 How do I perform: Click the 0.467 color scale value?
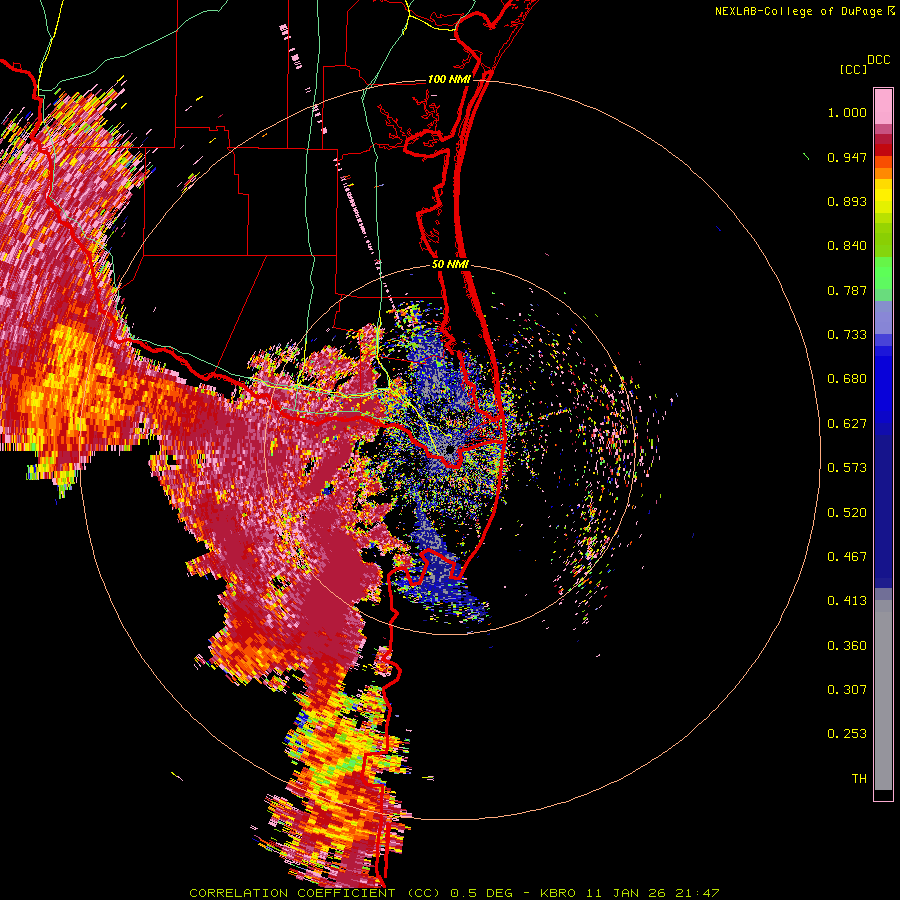point(847,557)
